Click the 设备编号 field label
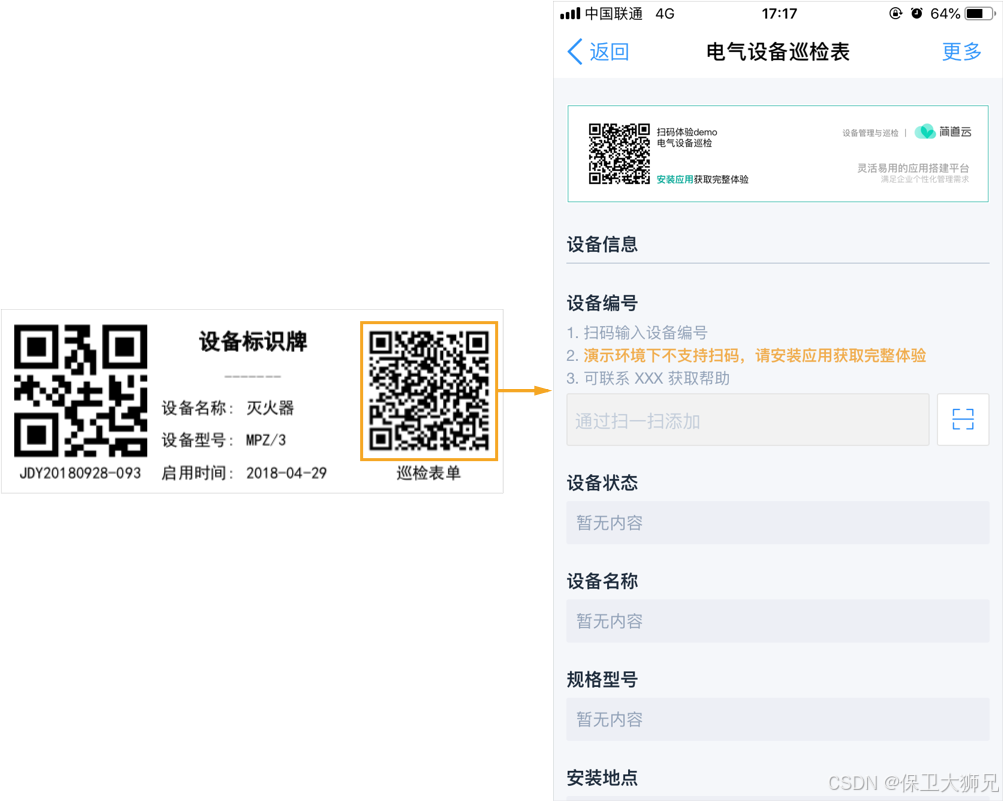The height and width of the screenshot is (801, 1003). point(602,303)
